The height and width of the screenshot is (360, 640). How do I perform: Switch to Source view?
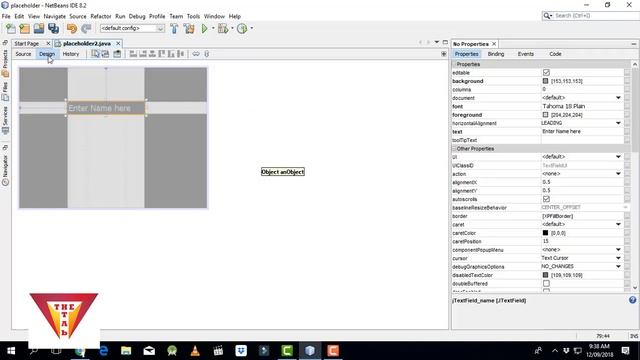(x=23, y=54)
